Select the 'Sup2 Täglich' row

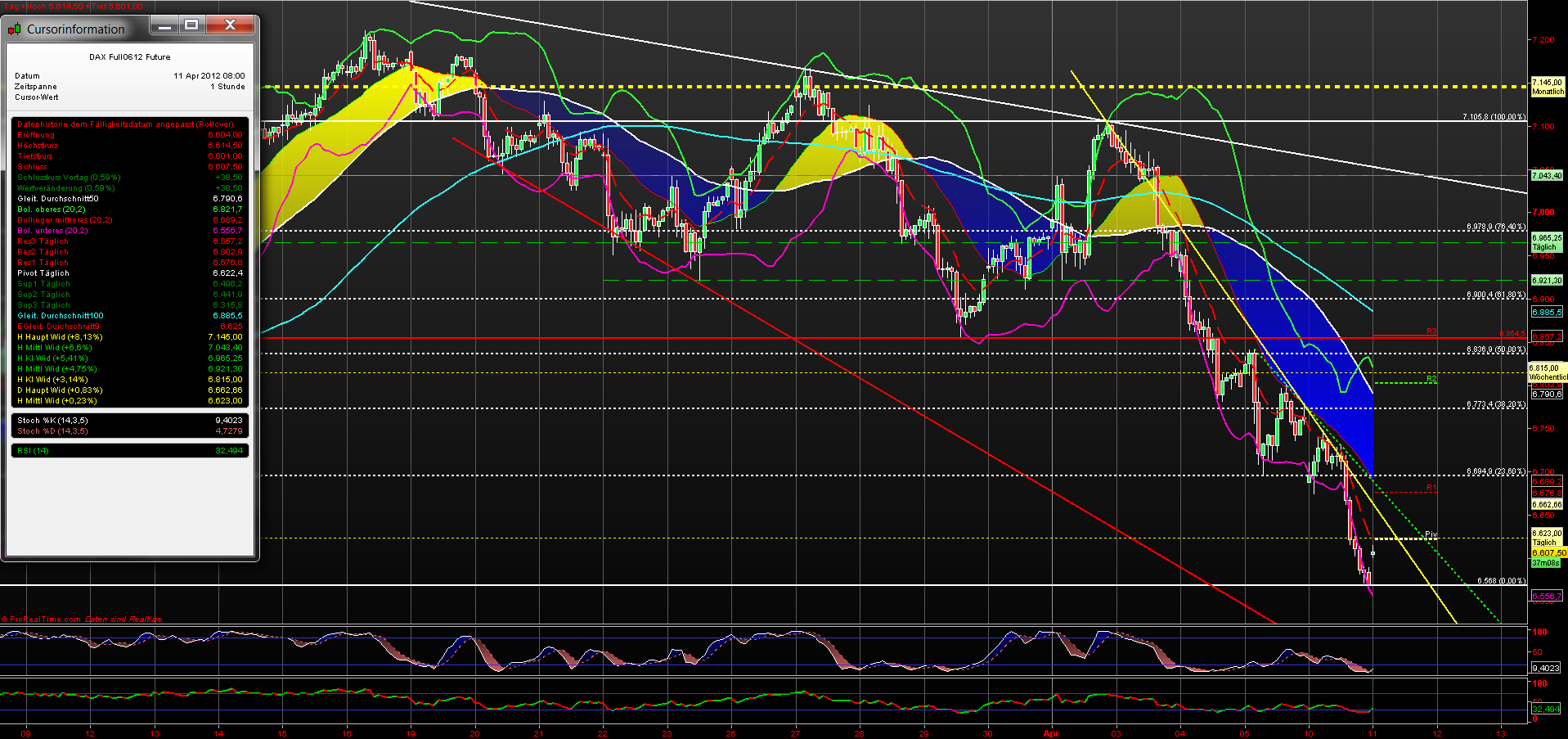point(129,295)
